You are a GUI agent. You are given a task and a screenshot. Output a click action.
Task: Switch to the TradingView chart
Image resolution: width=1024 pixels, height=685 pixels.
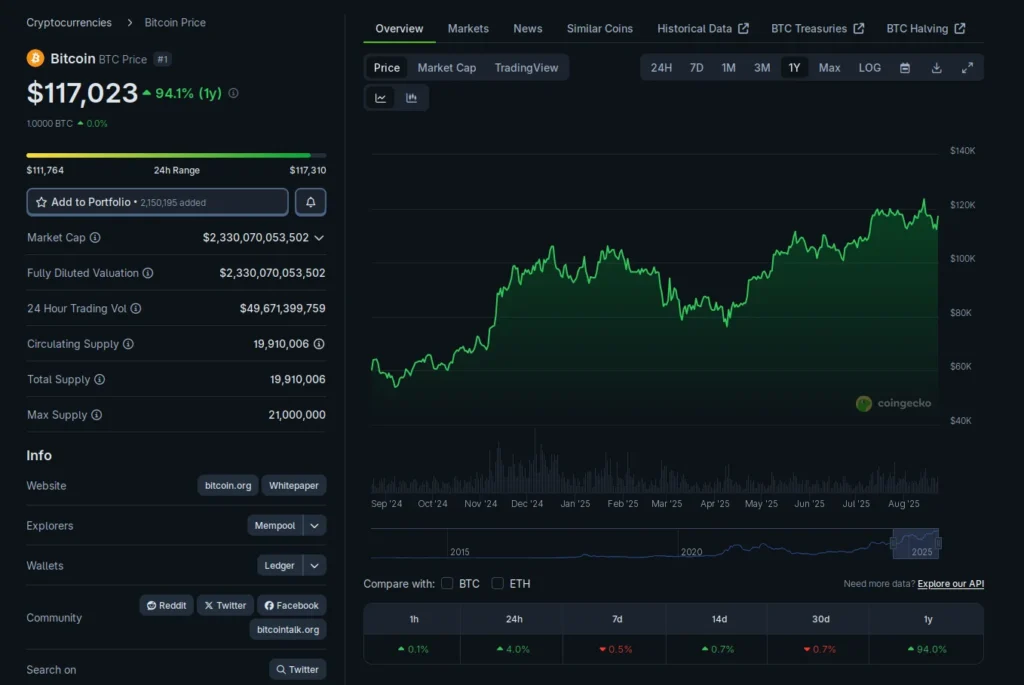526,68
